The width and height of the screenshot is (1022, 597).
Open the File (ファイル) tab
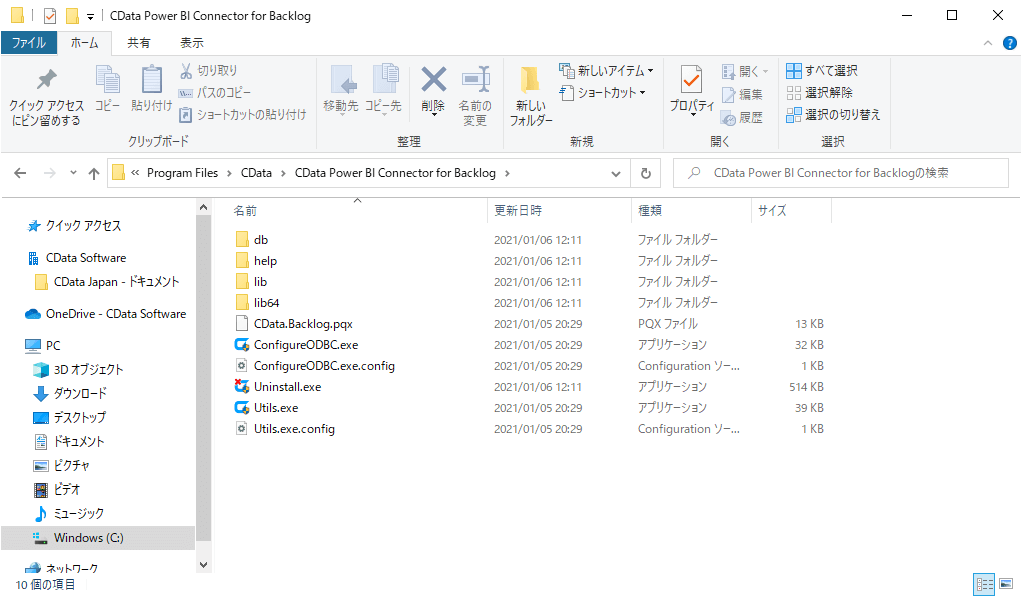tap(29, 43)
